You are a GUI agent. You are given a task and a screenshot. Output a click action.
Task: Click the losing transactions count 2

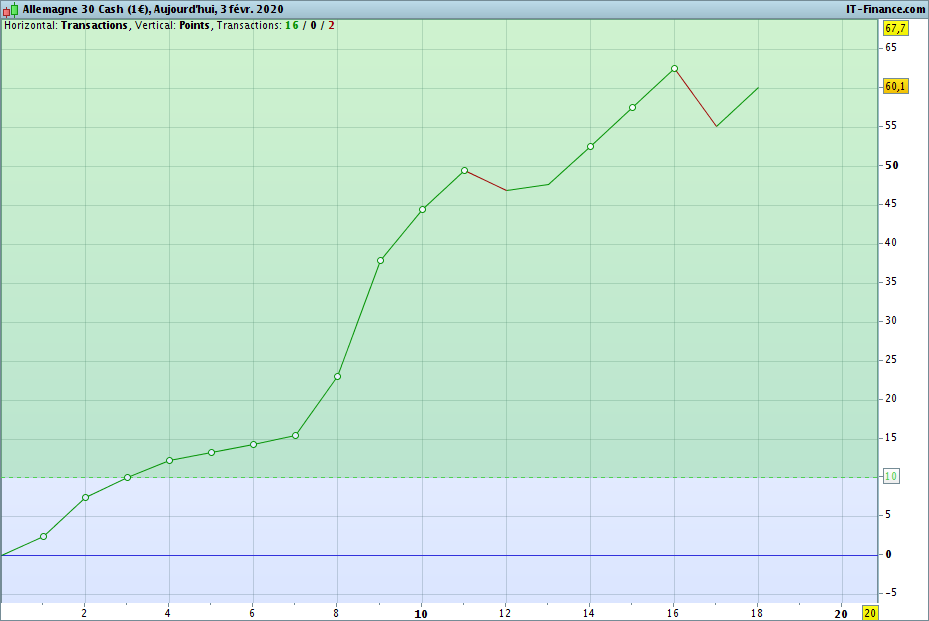(332, 25)
